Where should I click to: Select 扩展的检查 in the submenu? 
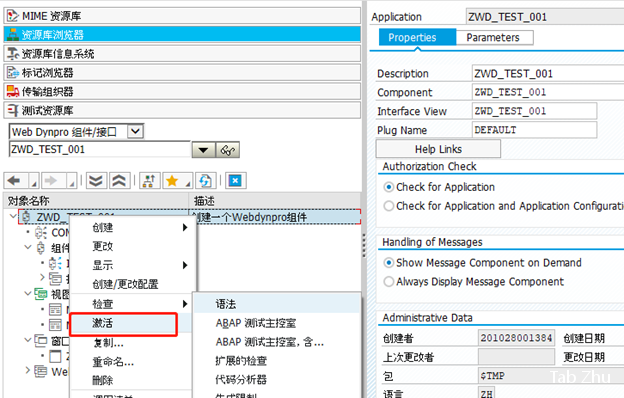277,361
